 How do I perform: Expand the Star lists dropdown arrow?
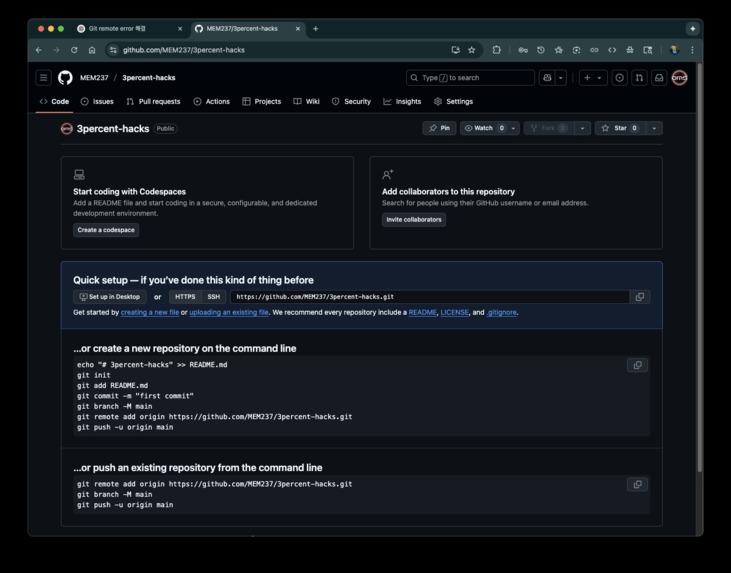[x=654, y=128]
